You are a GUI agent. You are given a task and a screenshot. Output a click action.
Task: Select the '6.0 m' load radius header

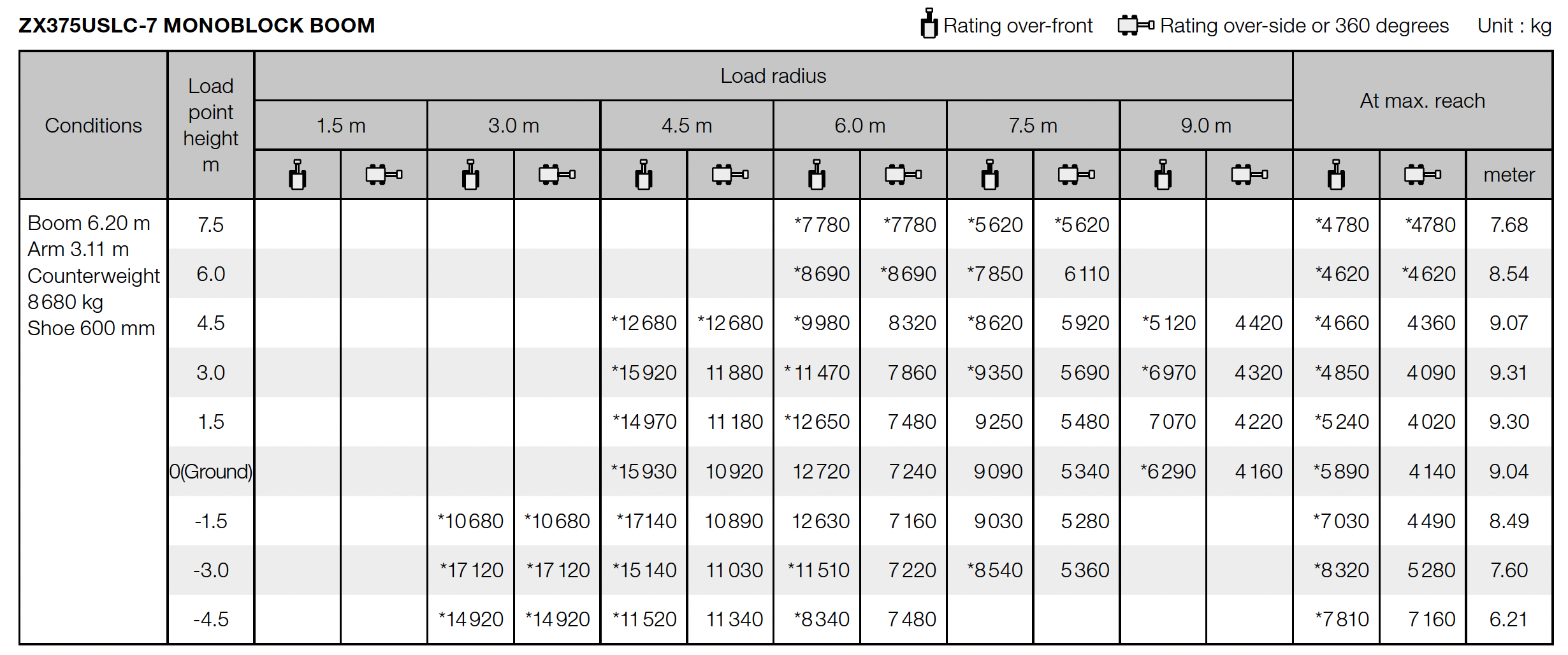pos(860,126)
